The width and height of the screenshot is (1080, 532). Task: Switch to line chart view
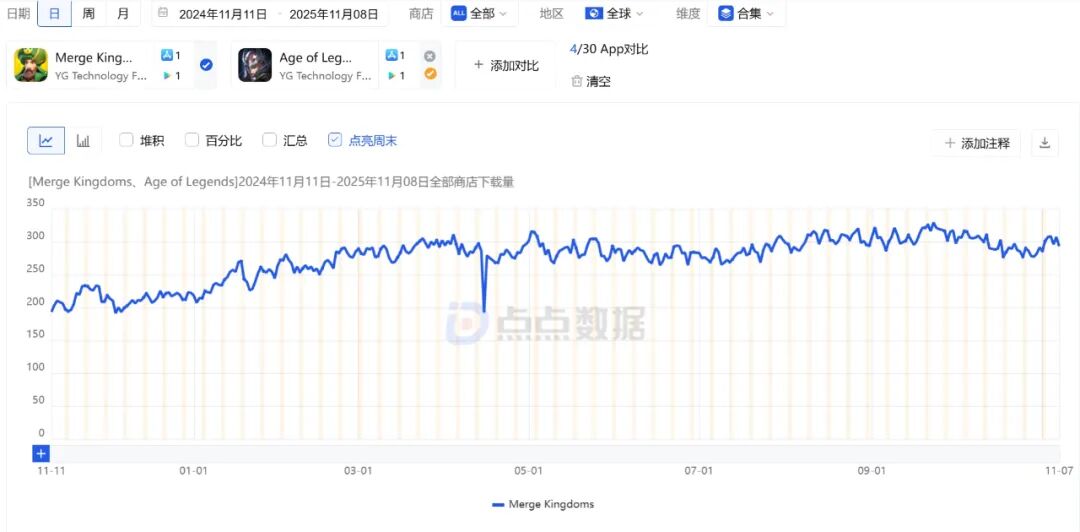point(46,141)
